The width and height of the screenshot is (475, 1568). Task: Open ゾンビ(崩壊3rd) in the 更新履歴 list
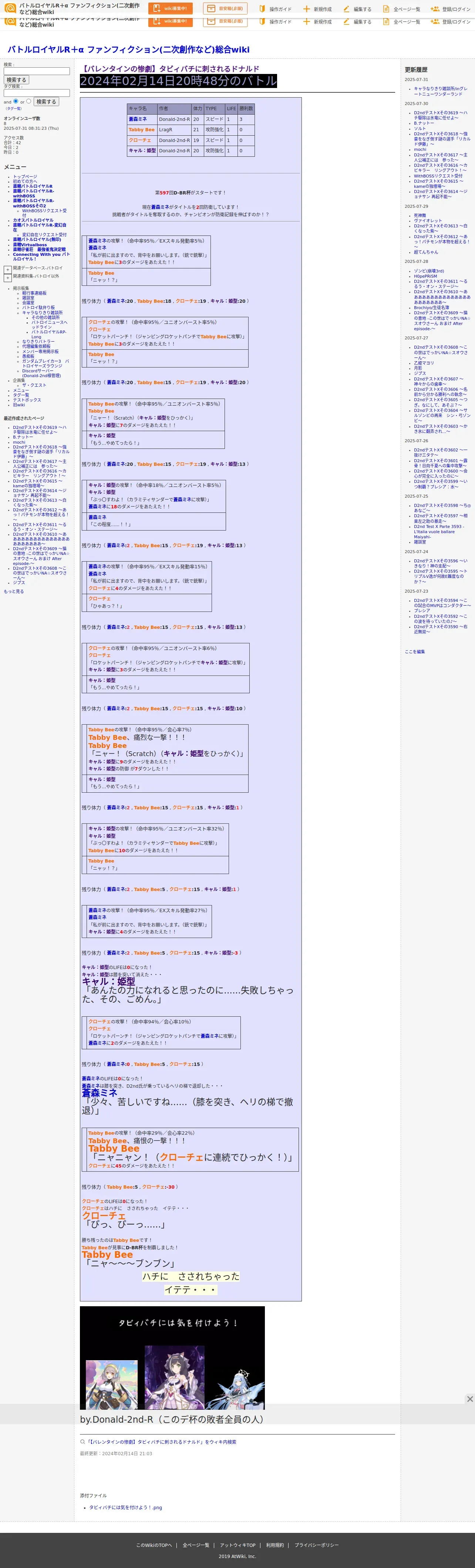click(x=429, y=271)
